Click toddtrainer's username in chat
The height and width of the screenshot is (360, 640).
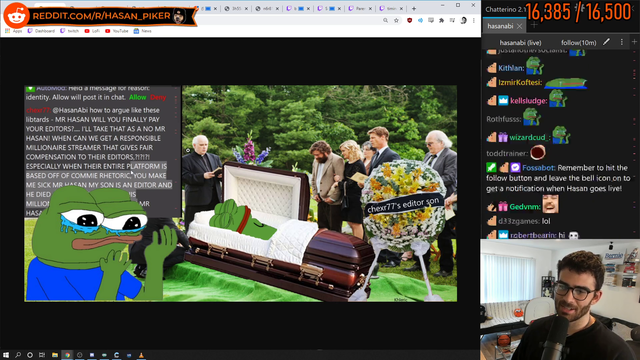coord(507,153)
